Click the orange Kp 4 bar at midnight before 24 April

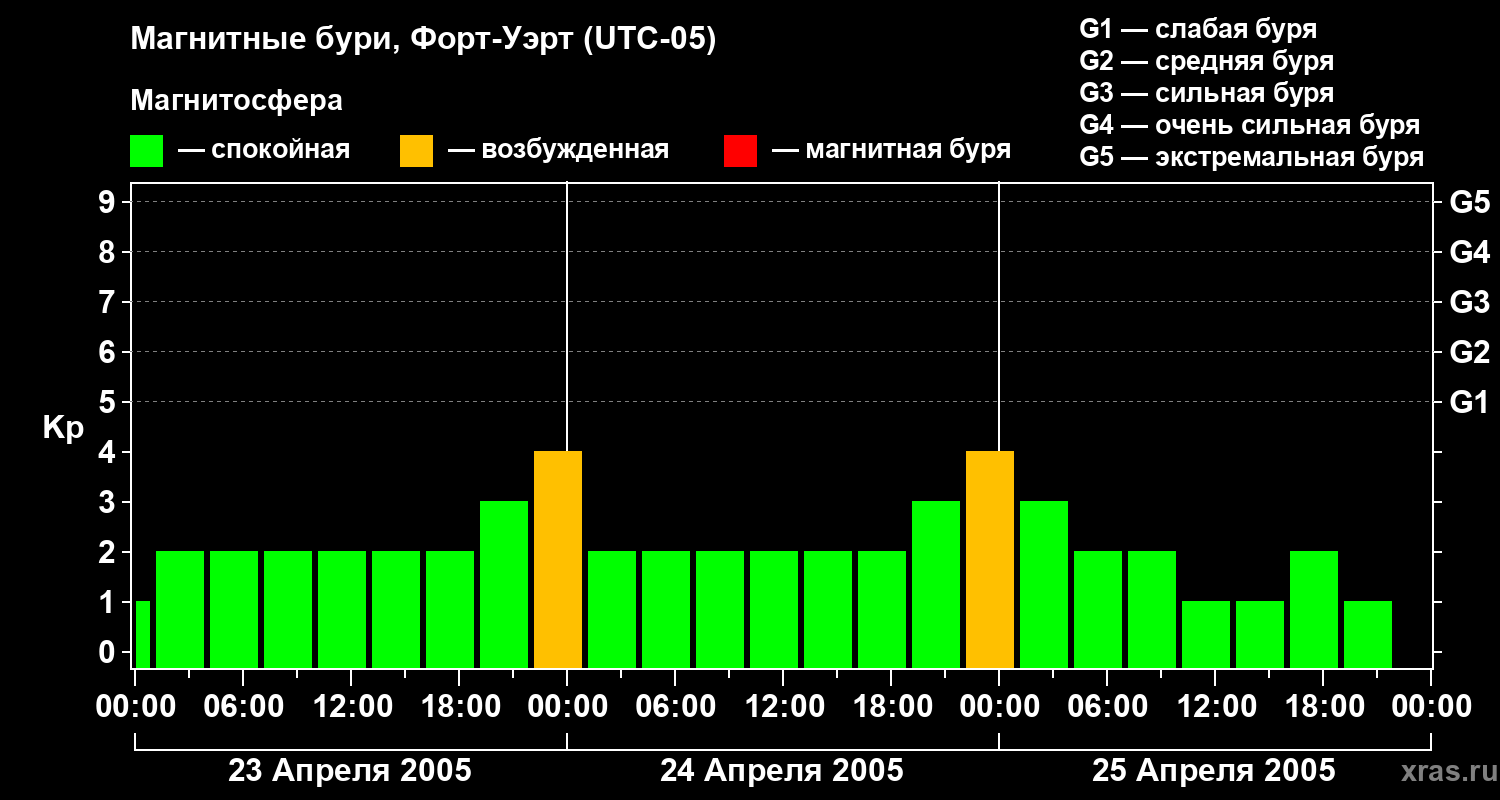pyautogui.click(x=558, y=560)
